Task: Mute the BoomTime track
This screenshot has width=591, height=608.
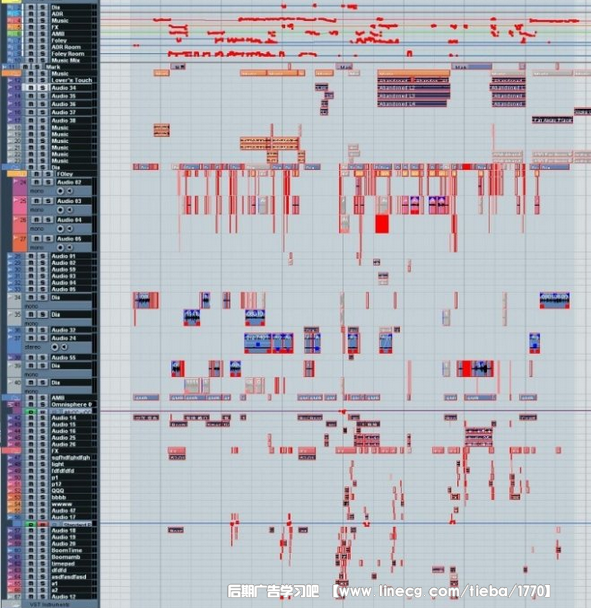Action: pos(31,550)
